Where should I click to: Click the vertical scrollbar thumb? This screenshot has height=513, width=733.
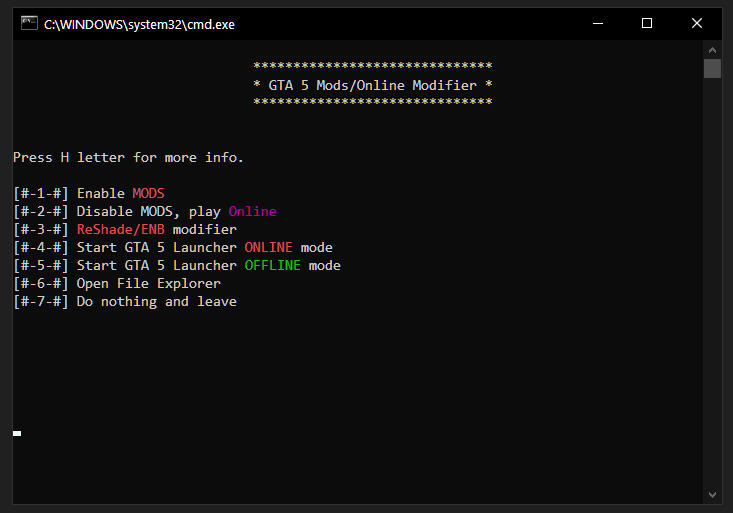pyautogui.click(x=712, y=68)
